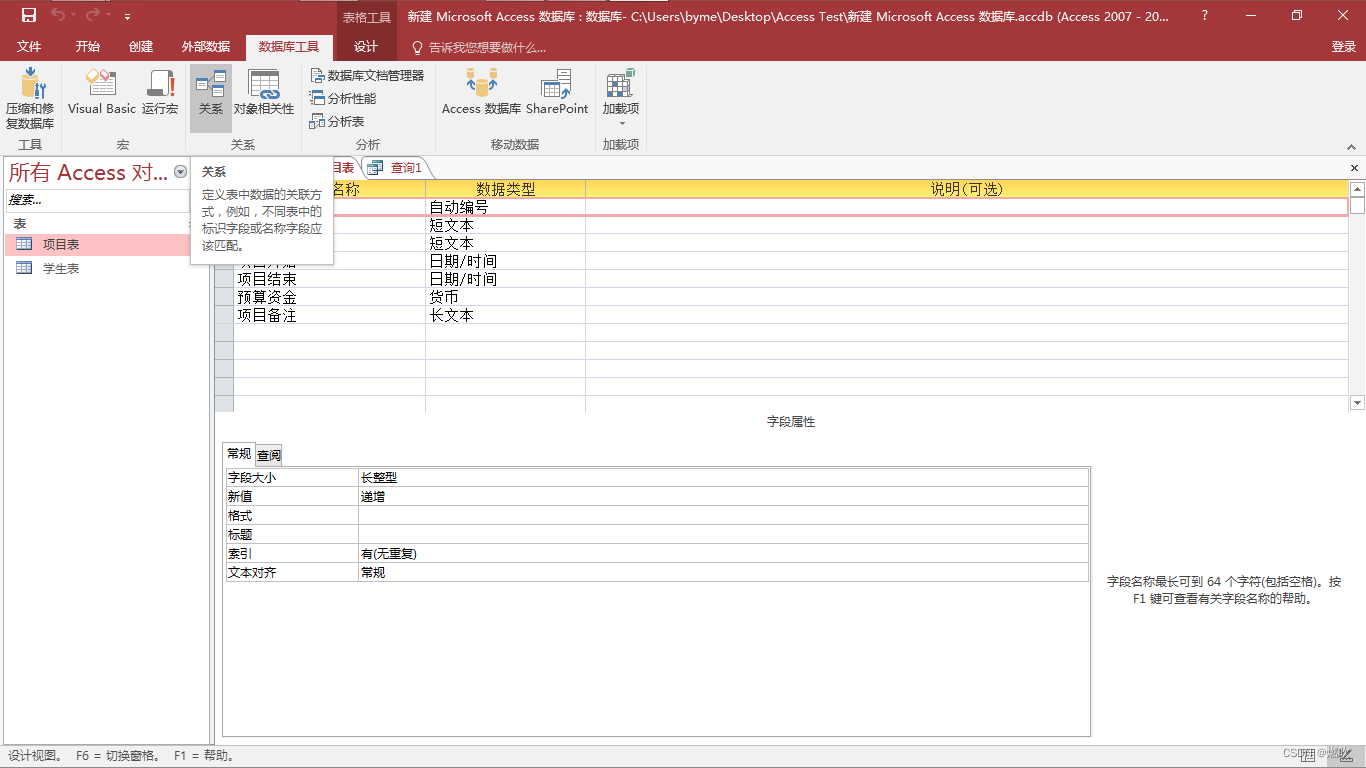This screenshot has width=1366, height=768.
Task: Select the 预算资金 field name
Action: pyautogui.click(x=329, y=297)
